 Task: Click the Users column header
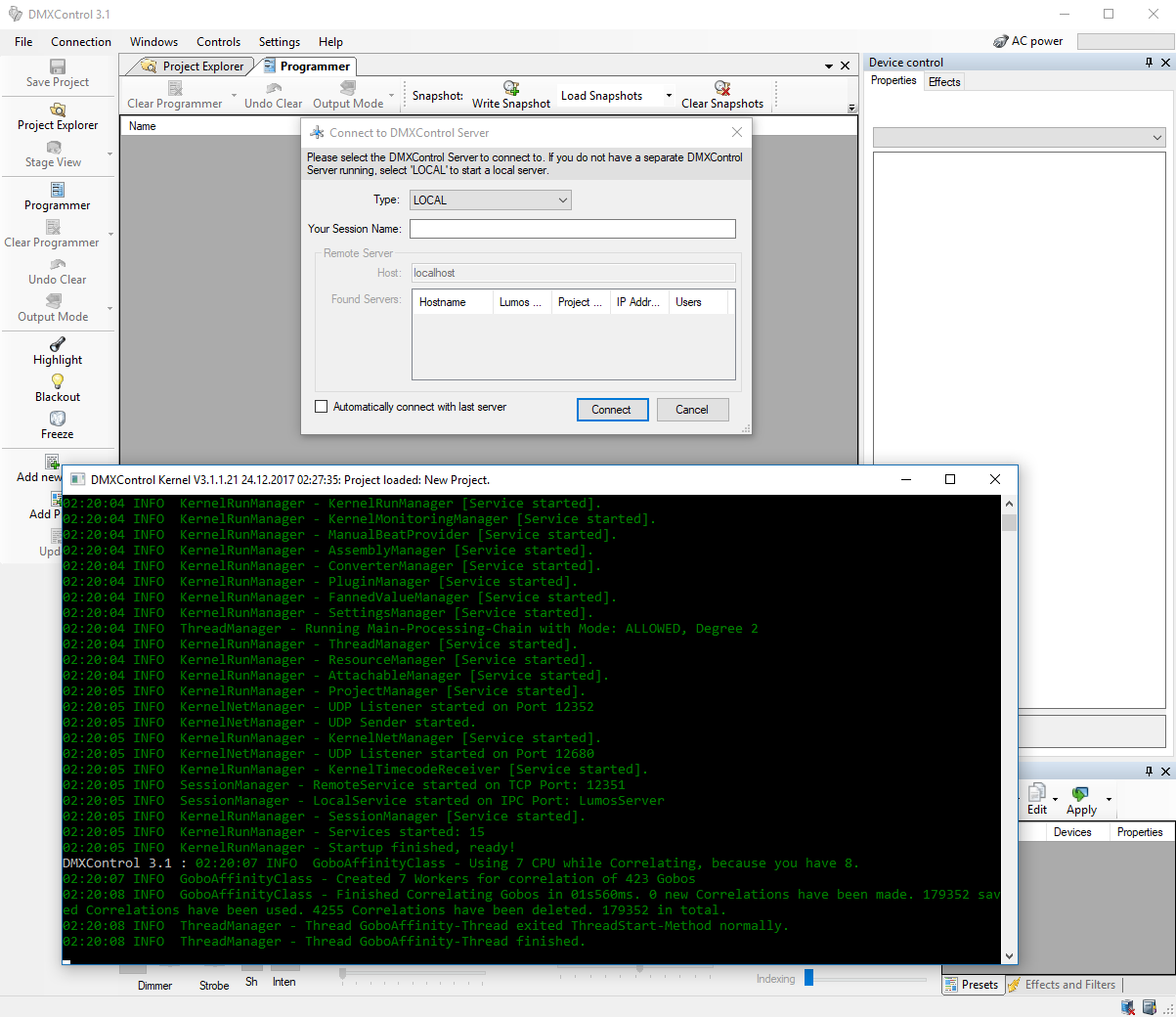699,302
